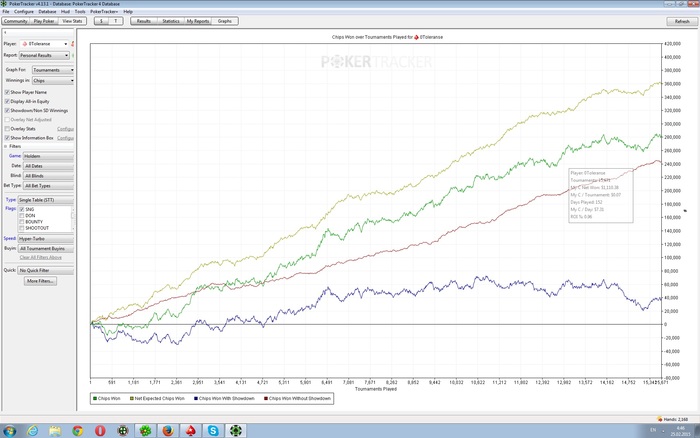Open the Results view
The image size is (700, 438).
144,21
